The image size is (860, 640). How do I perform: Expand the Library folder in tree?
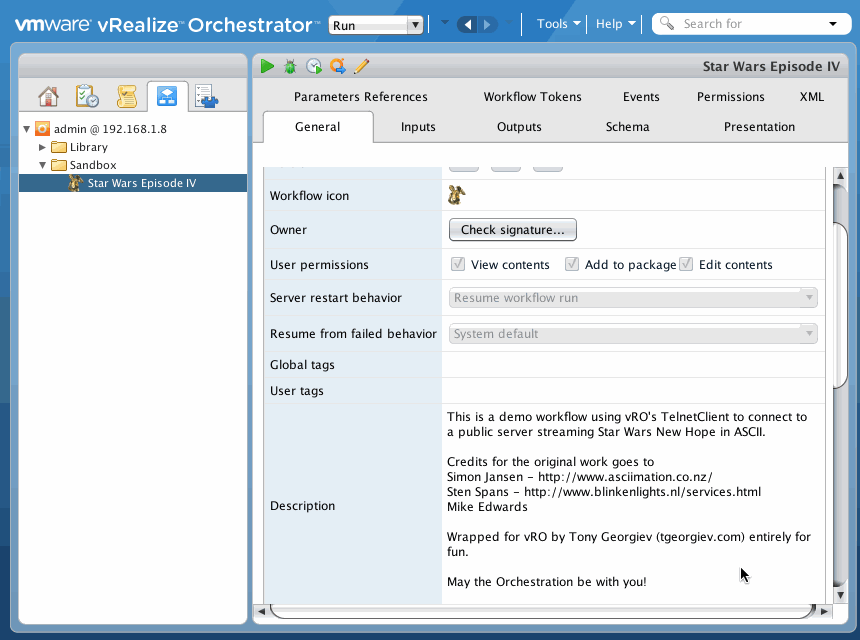tap(42, 147)
